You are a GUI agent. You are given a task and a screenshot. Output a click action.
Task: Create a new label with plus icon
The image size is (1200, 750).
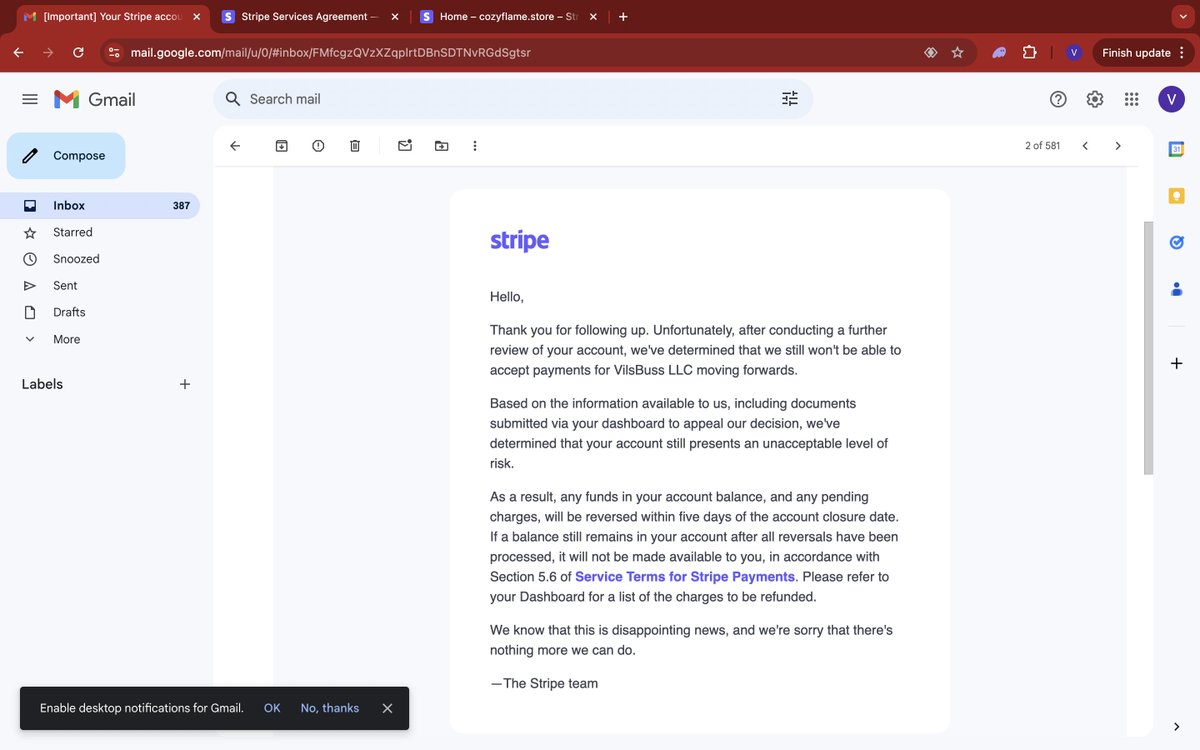[x=185, y=384]
